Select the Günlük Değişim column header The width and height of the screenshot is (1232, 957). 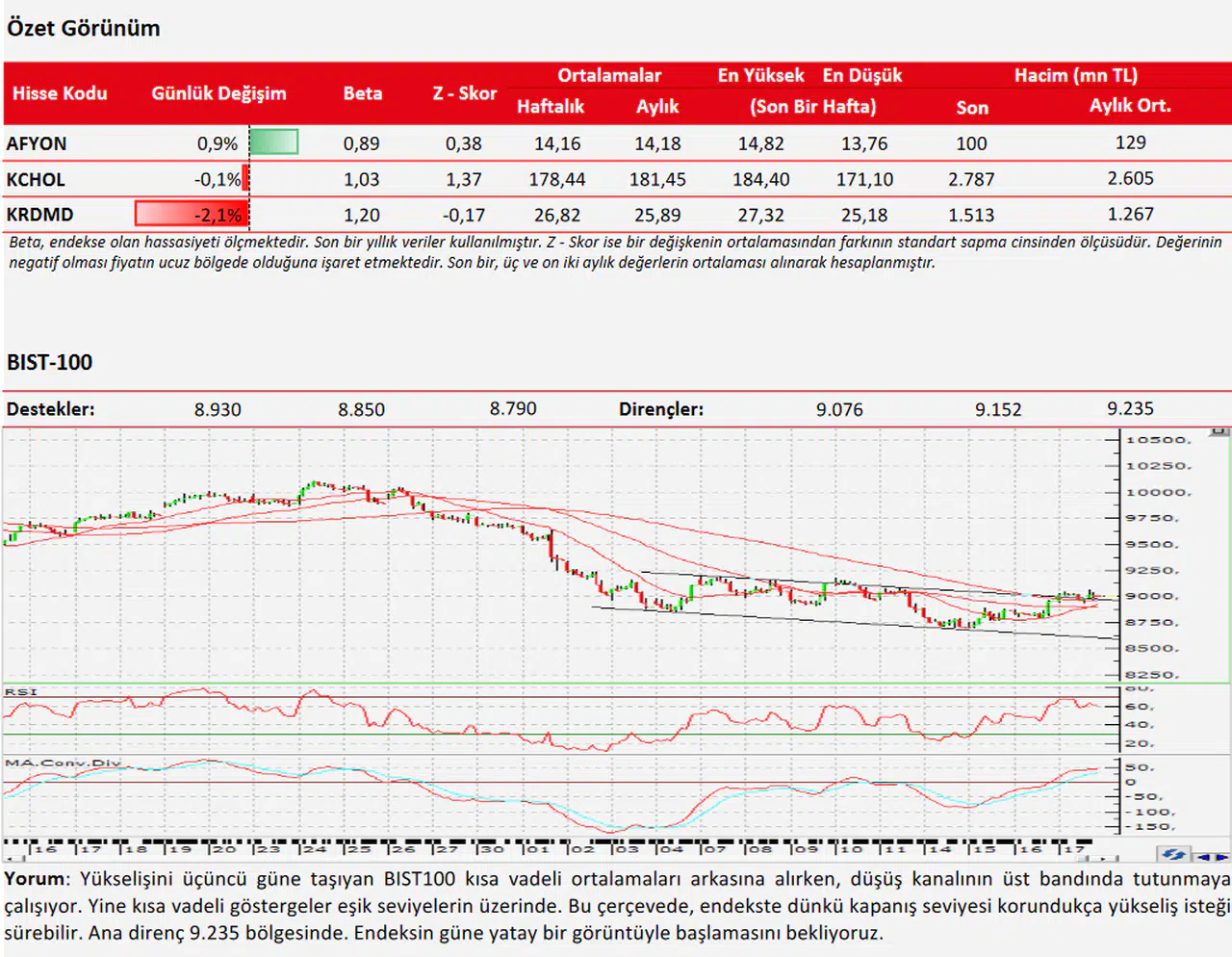[x=218, y=93]
